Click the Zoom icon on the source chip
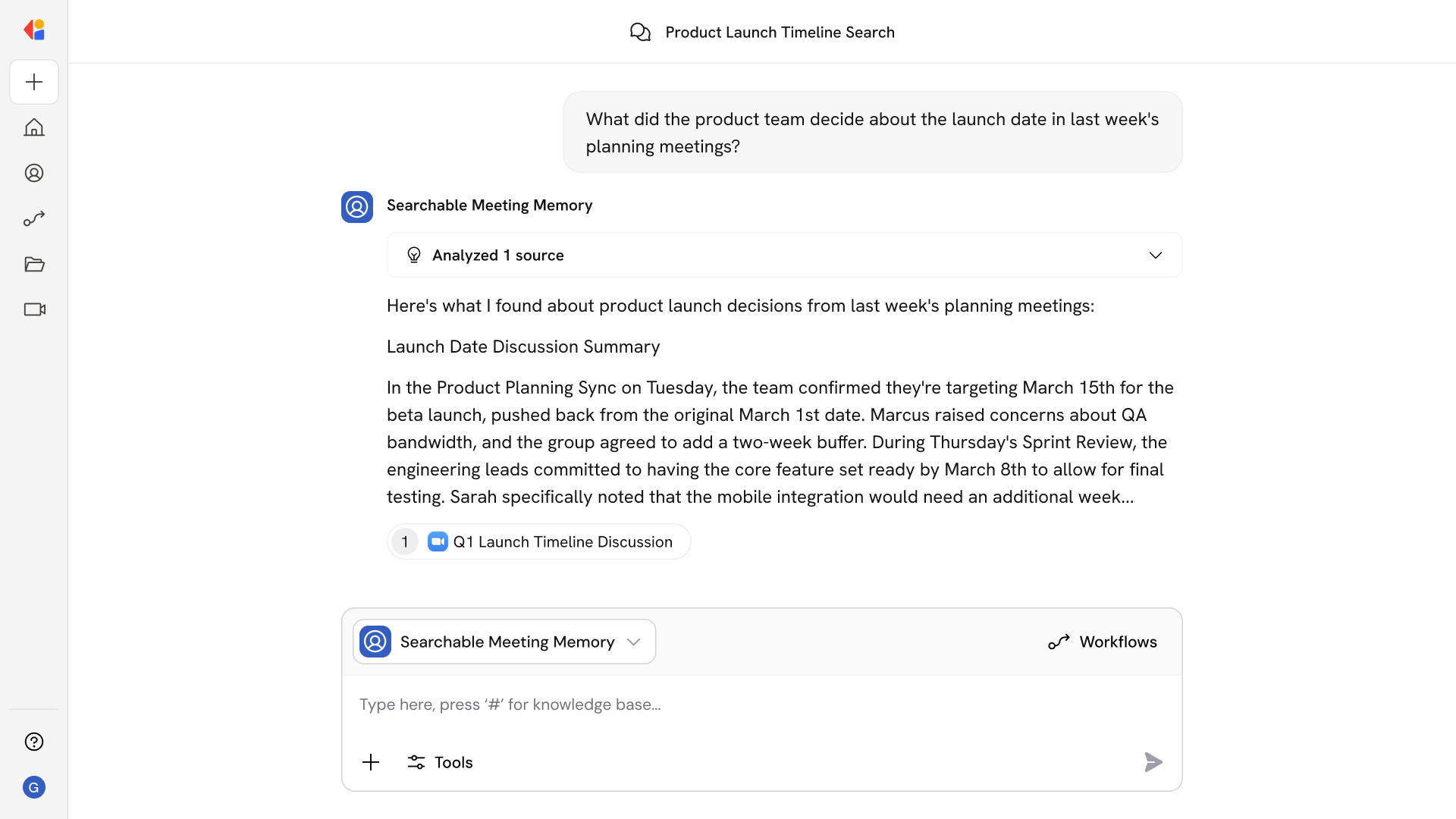 pos(438,541)
